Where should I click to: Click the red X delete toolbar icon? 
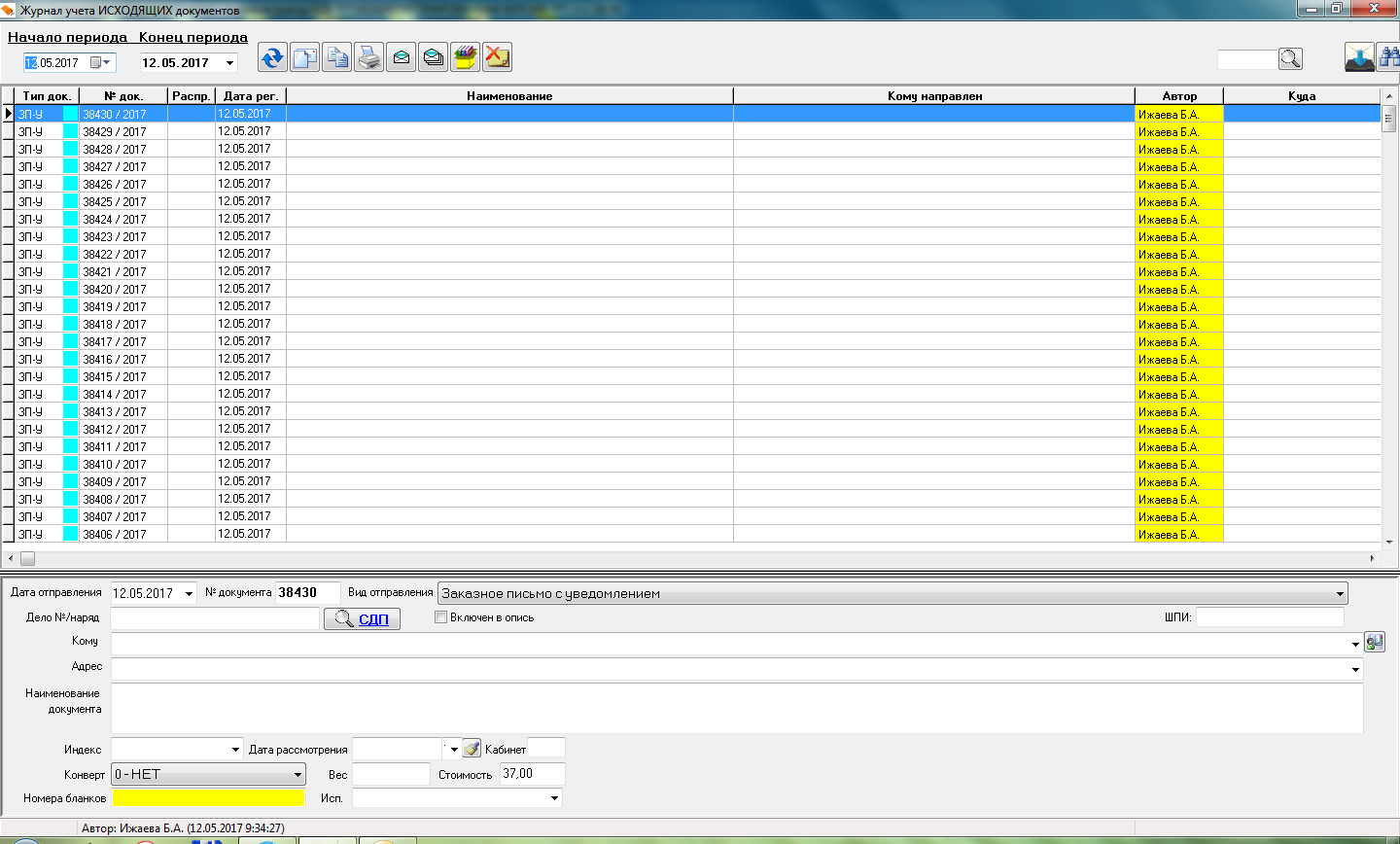tap(497, 57)
